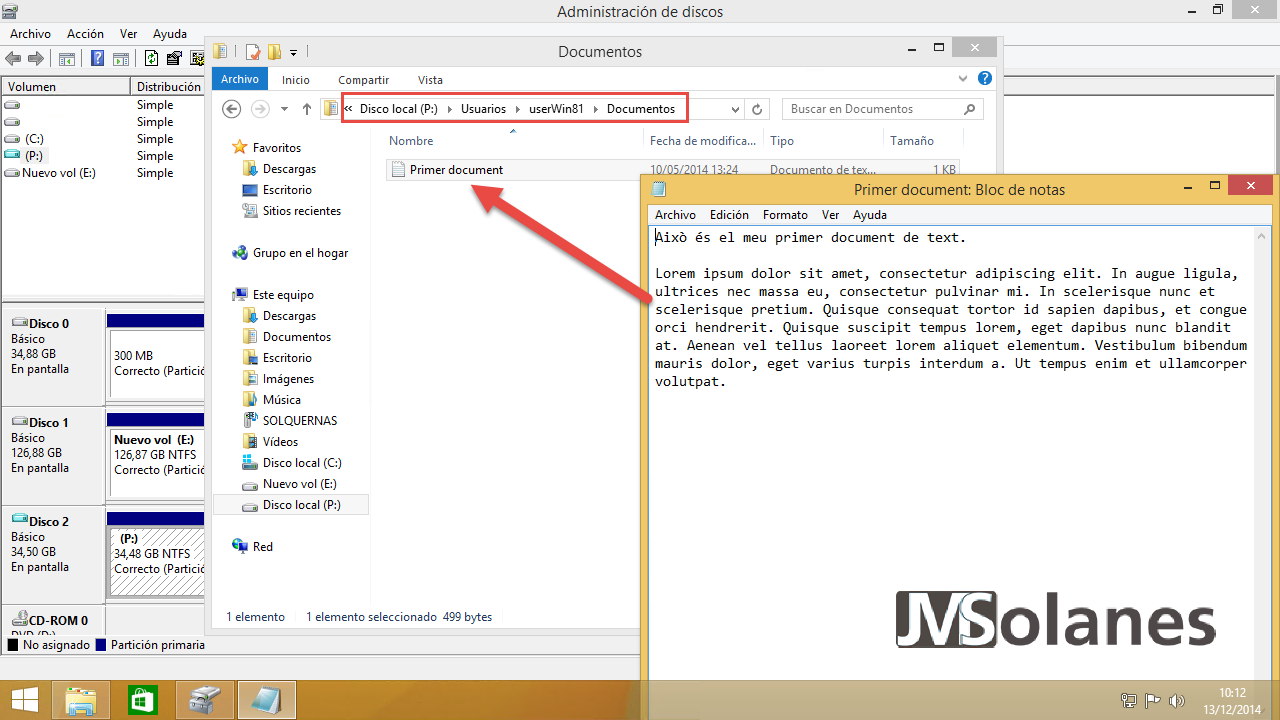Image resolution: width=1280 pixels, height=720 pixels.
Task: Open Imágenes under Este equipo
Action: point(288,379)
